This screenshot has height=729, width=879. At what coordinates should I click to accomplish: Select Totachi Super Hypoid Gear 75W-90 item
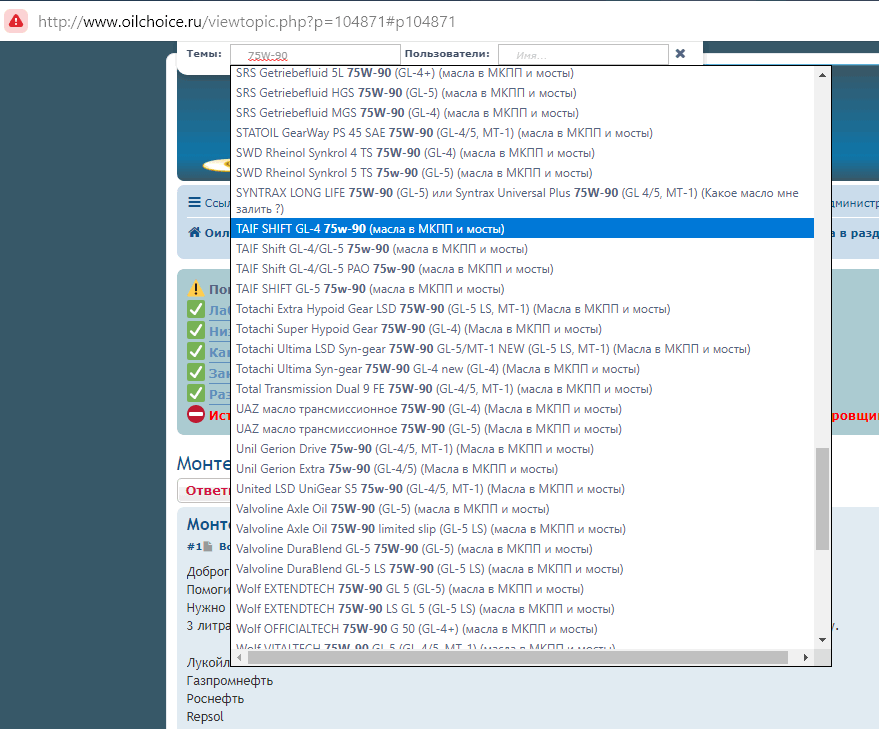coord(522,329)
